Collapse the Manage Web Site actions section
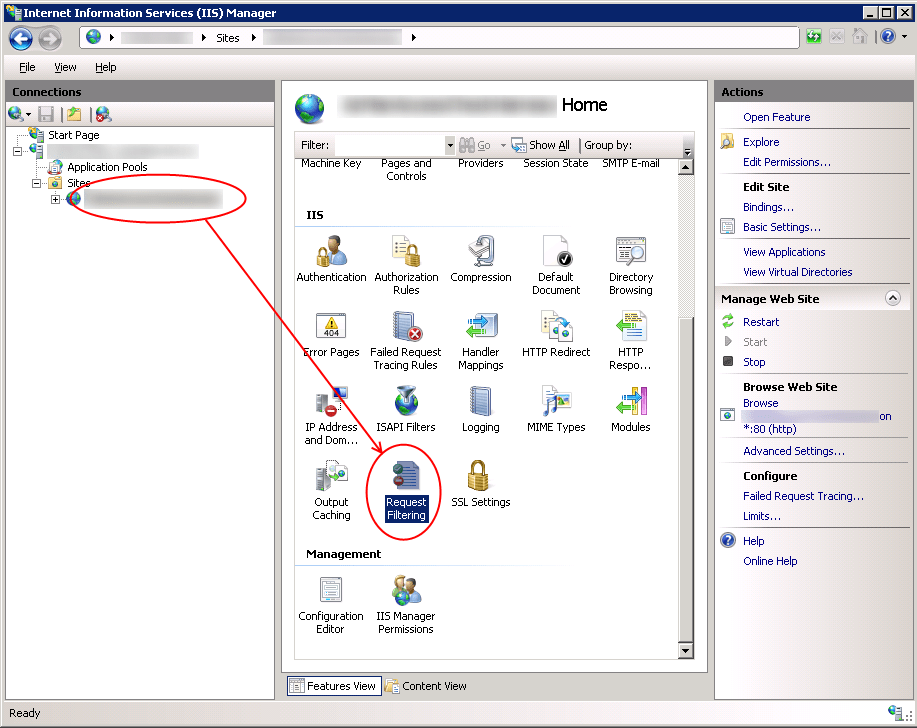 pos(893,298)
